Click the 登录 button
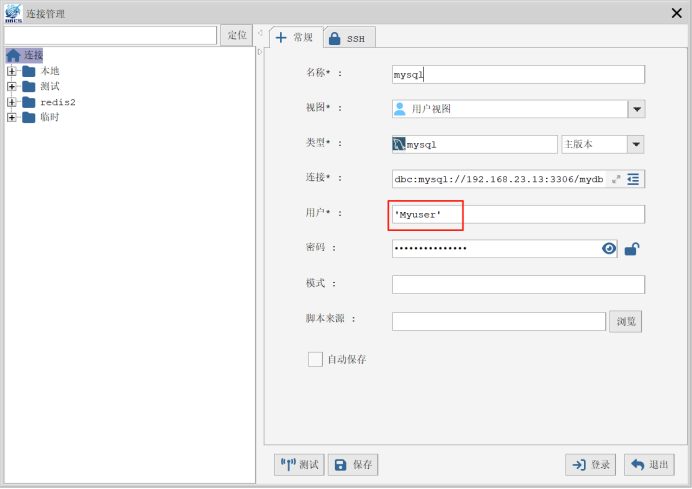The height and width of the screenshot is (489, 692). (x=590, y=465)
